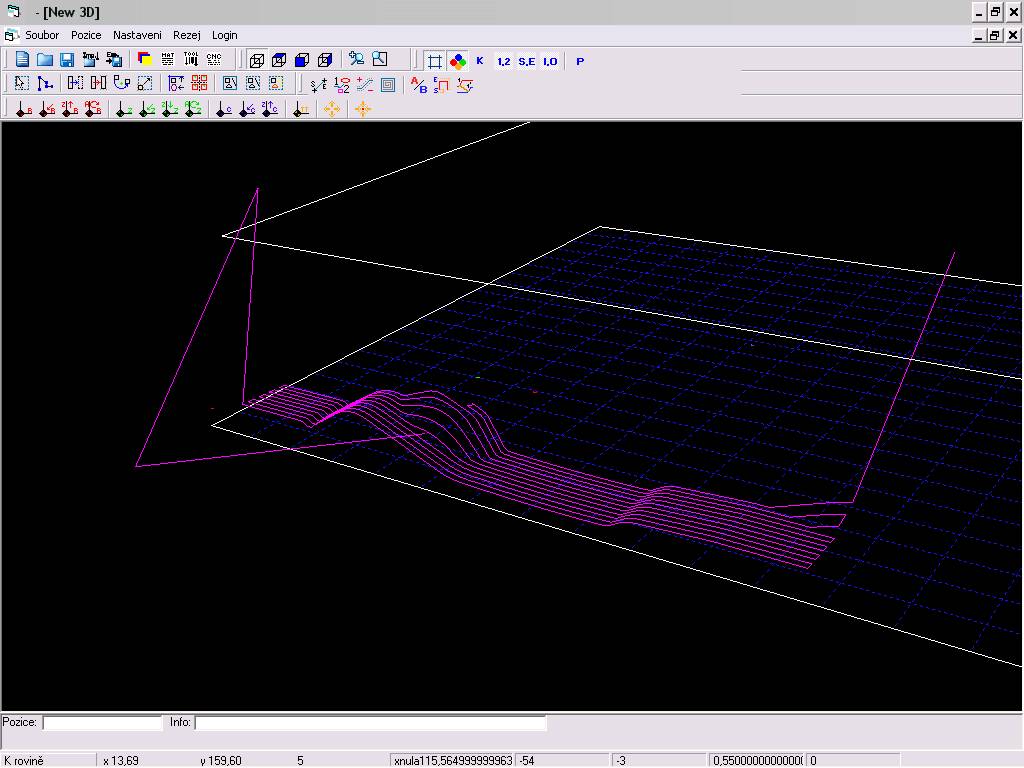
Task: Click into the Pozice input field
Action: pos(102,722)
